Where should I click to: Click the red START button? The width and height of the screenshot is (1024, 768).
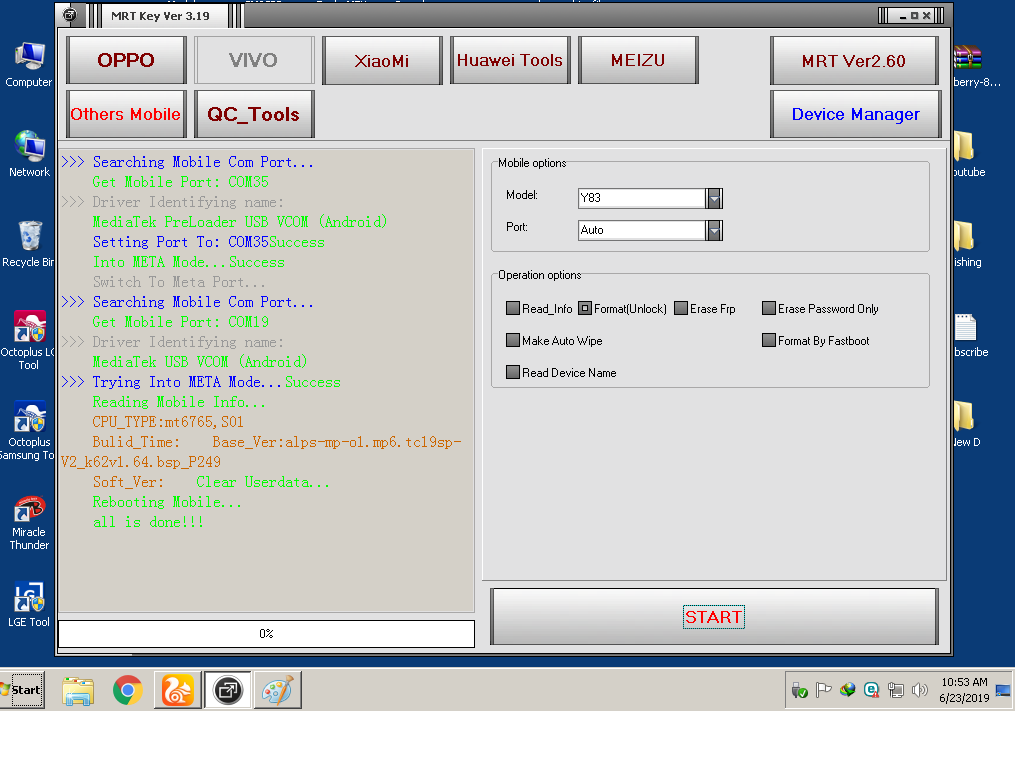tap(714, 616)
